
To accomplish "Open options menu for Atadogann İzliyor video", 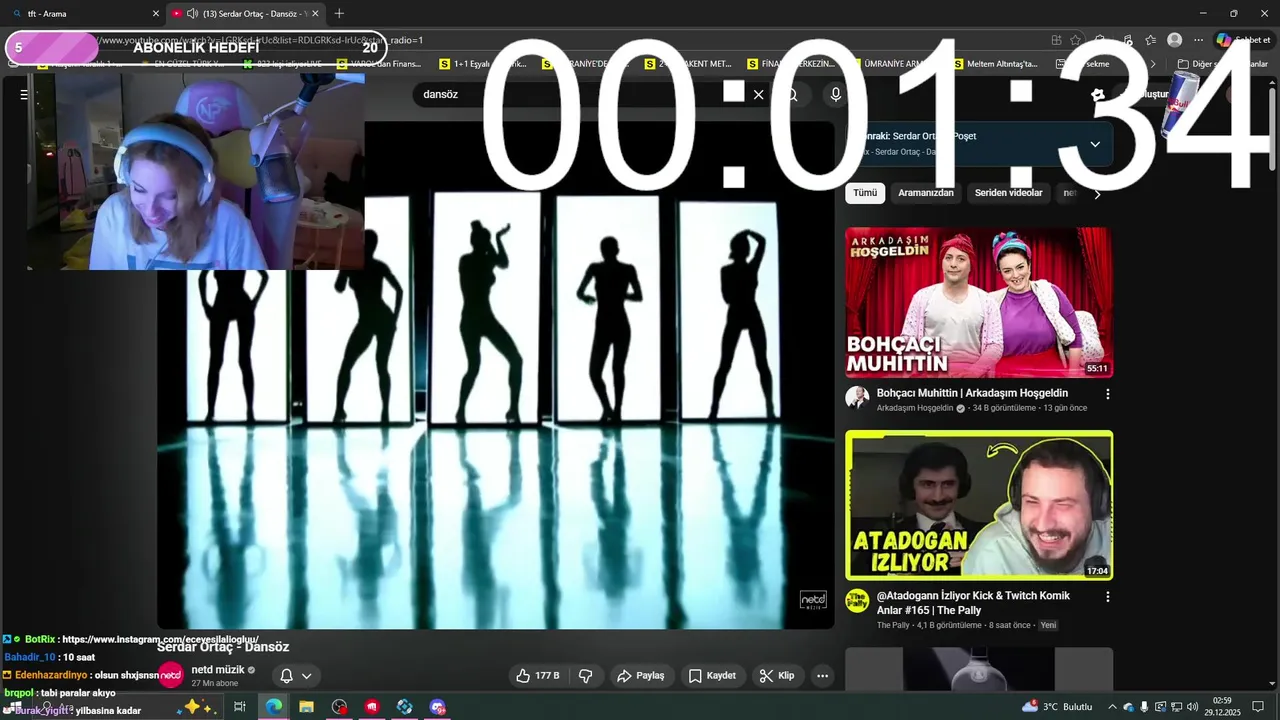I will (x=1107, y=596).
